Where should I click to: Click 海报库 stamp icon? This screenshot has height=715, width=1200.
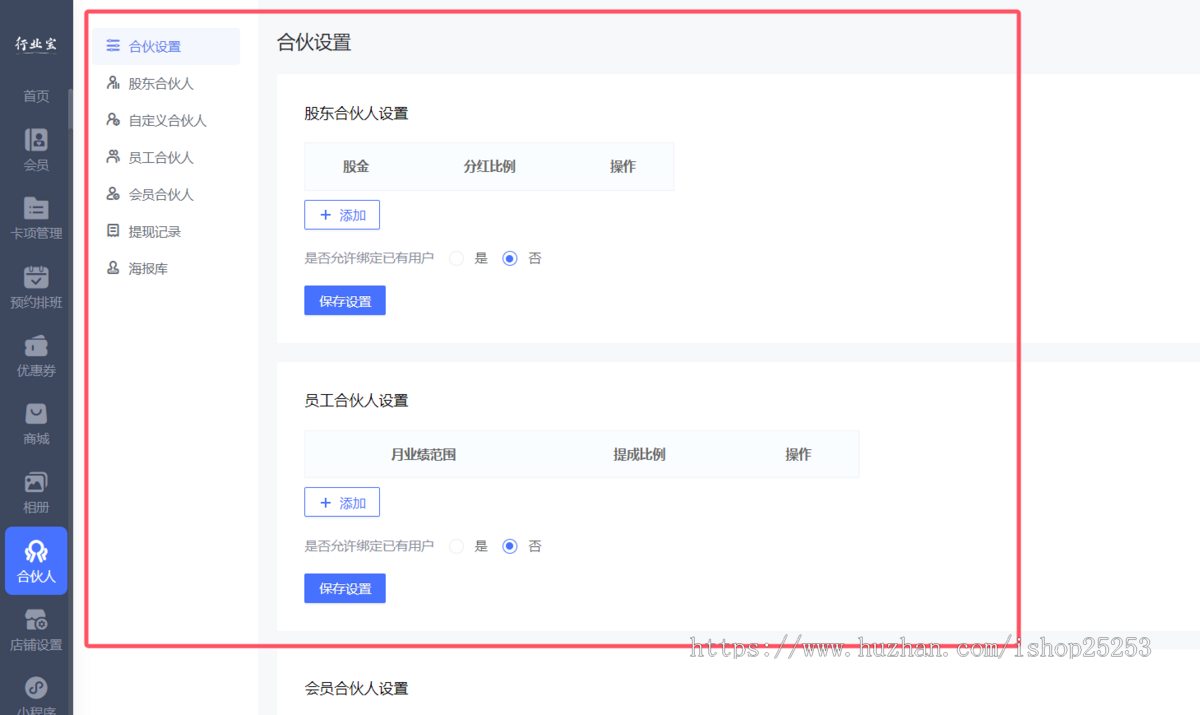[113, 268]
